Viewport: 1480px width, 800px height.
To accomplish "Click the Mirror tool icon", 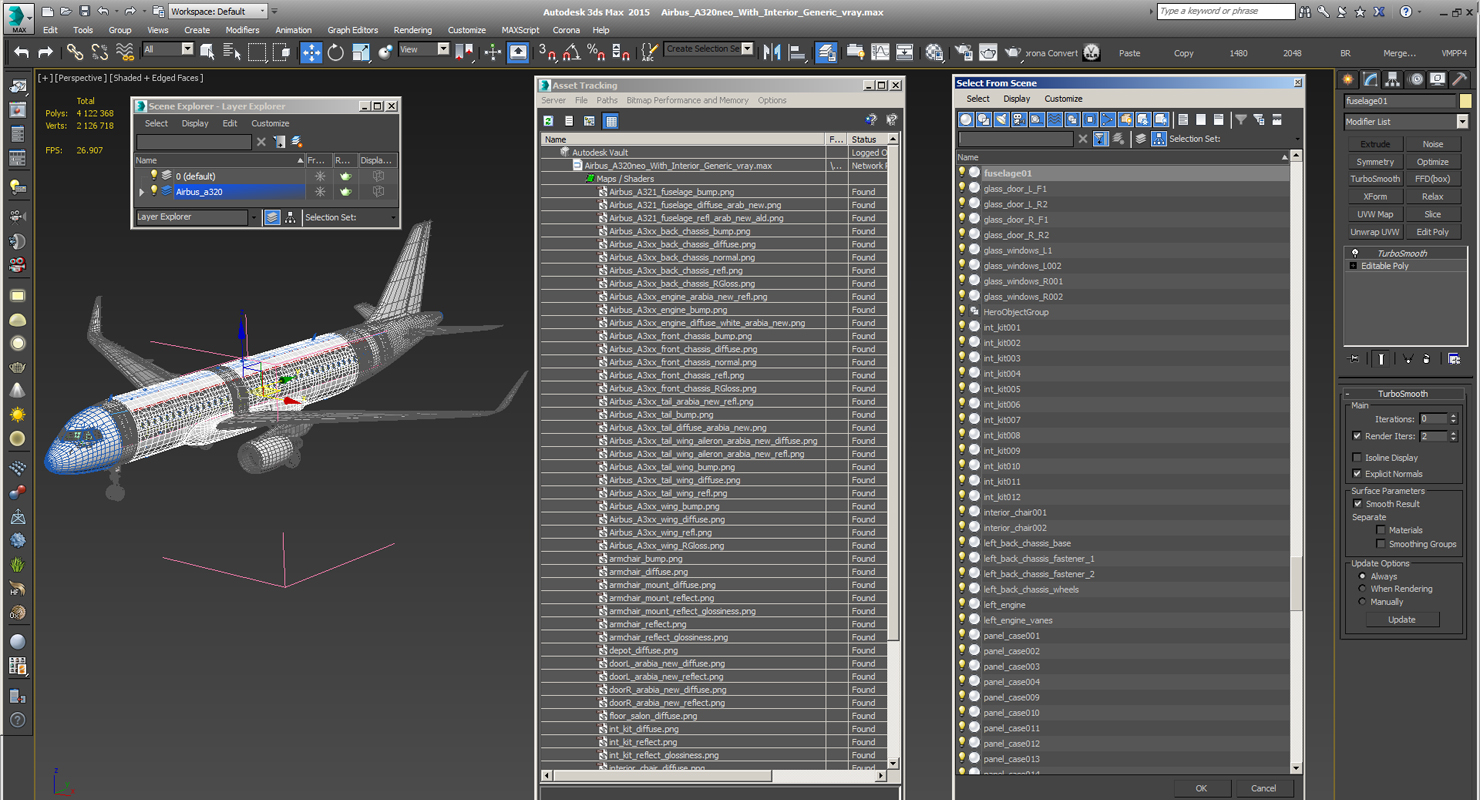I will 772,52.
